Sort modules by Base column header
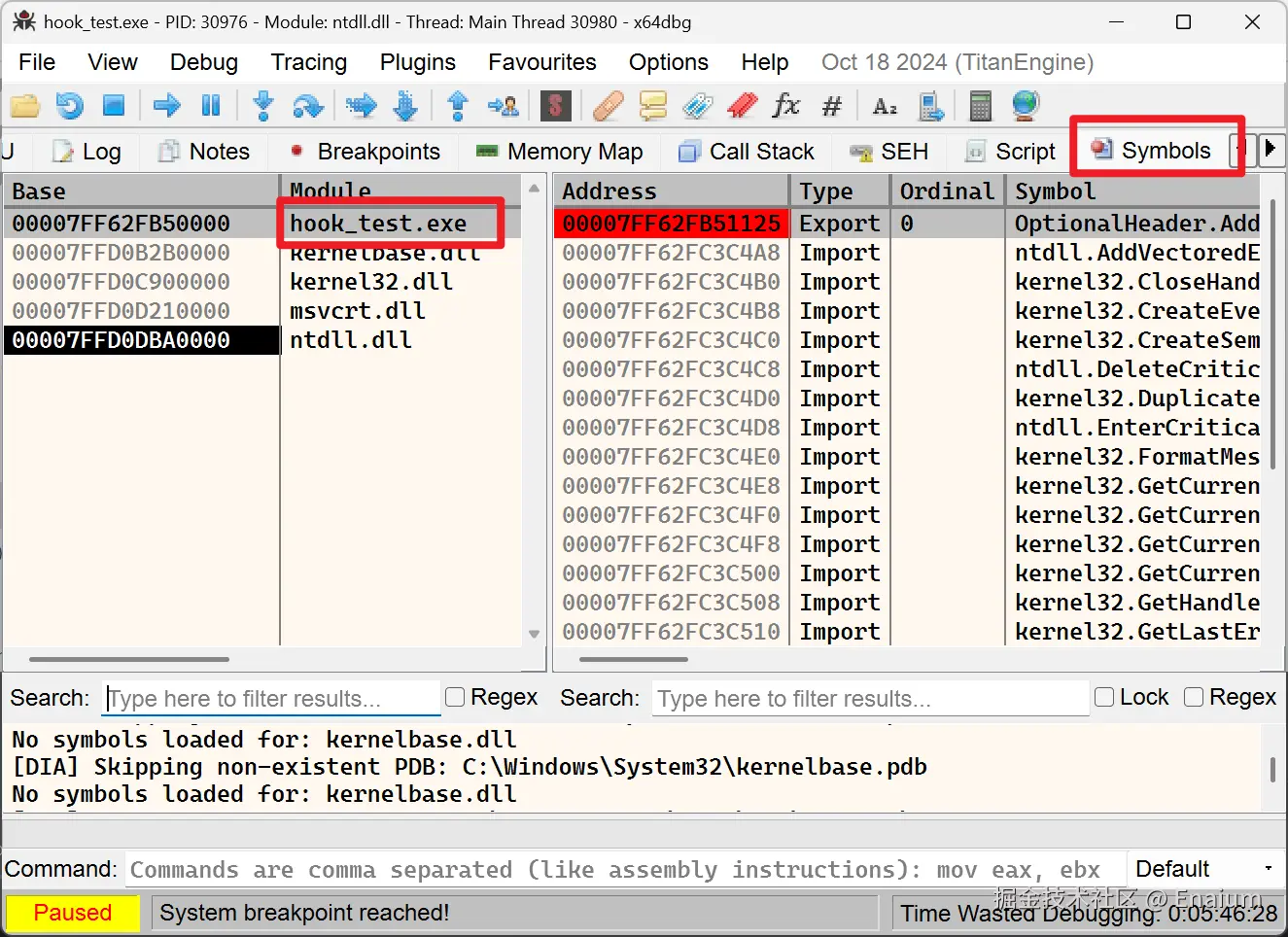1288x937 pixels. [x=142, y=191]
